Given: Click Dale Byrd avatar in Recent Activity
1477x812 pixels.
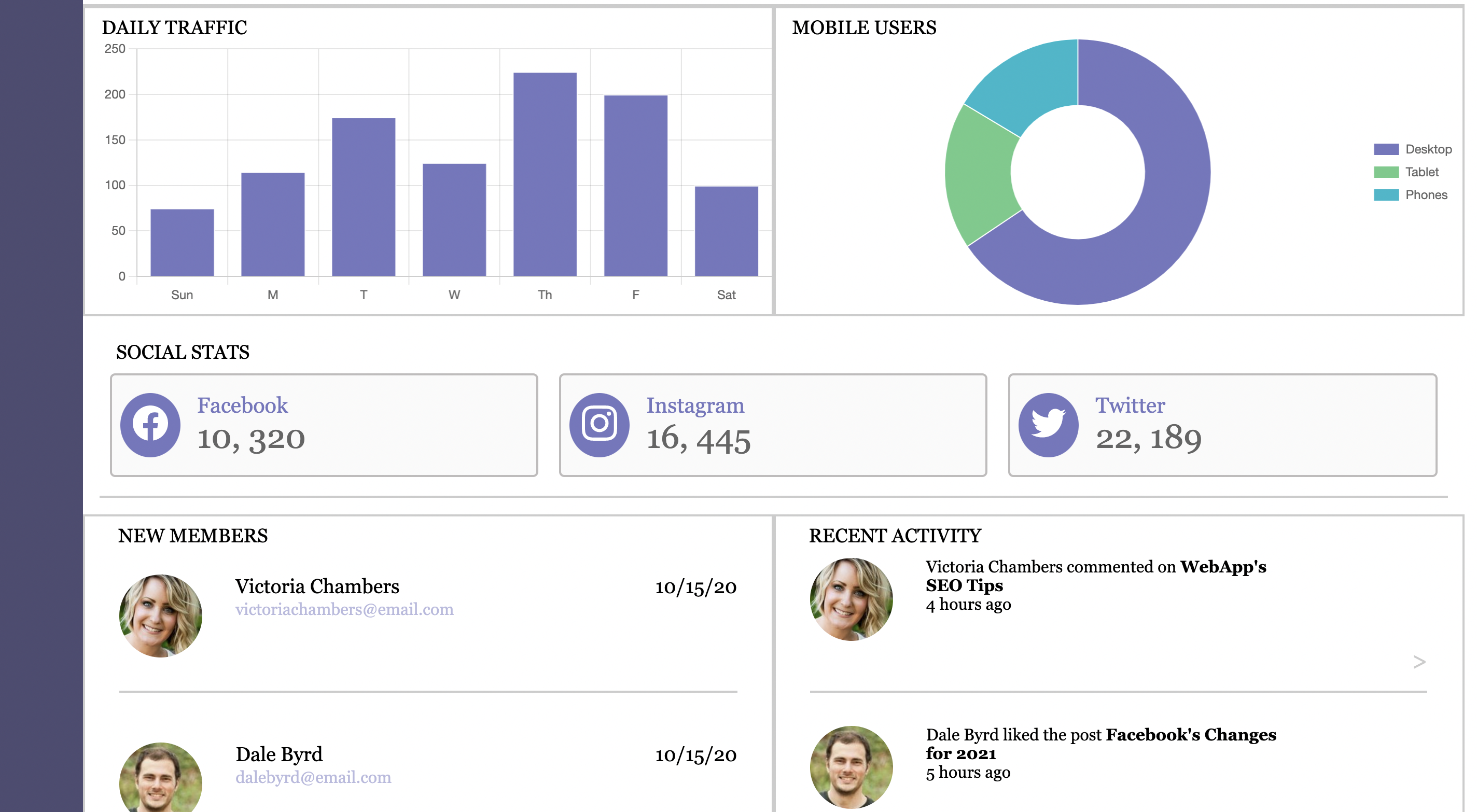Looking at the screenshot, I should click(x=851, y=767).
